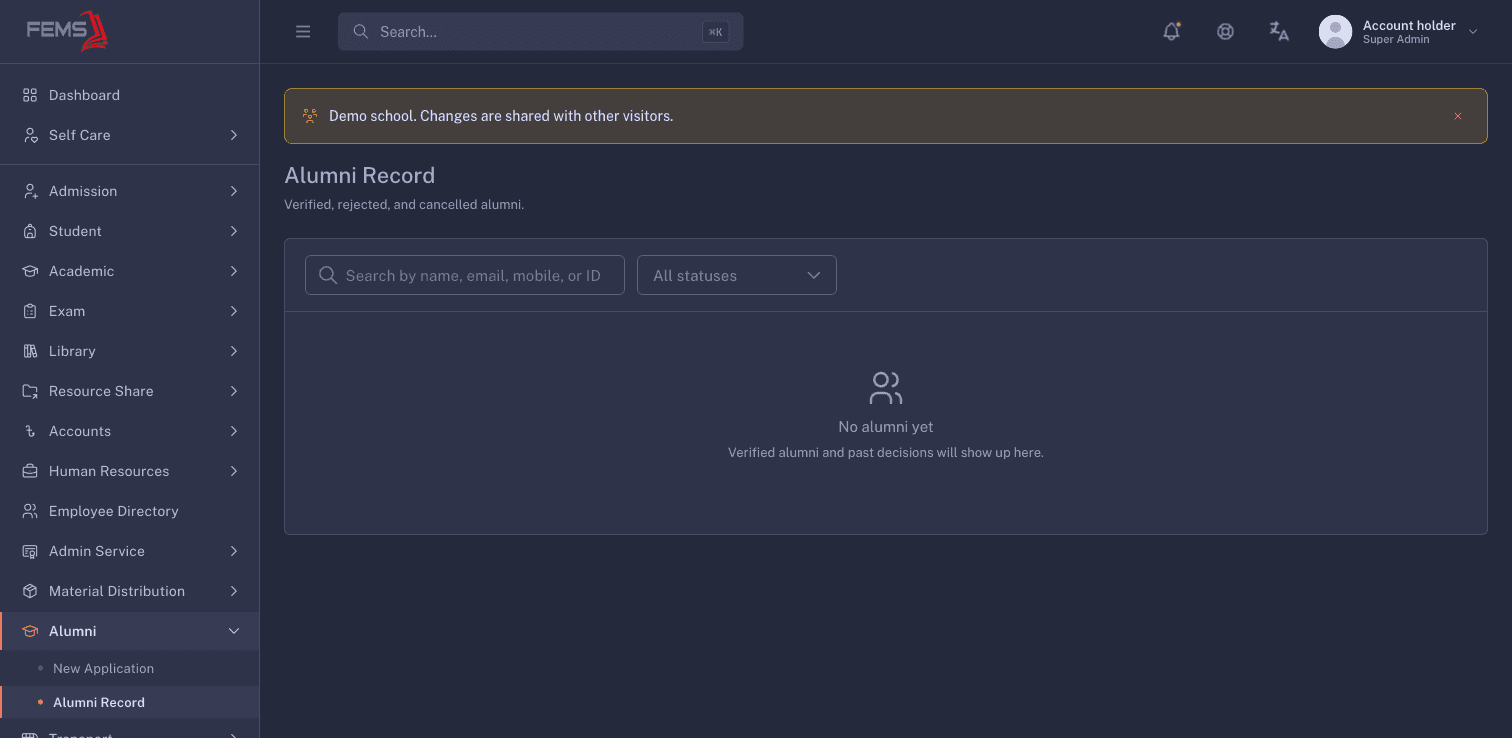The image size is (1512, 738).
Task: Click the demo school banner warning icon
Action: pos(310,116)
